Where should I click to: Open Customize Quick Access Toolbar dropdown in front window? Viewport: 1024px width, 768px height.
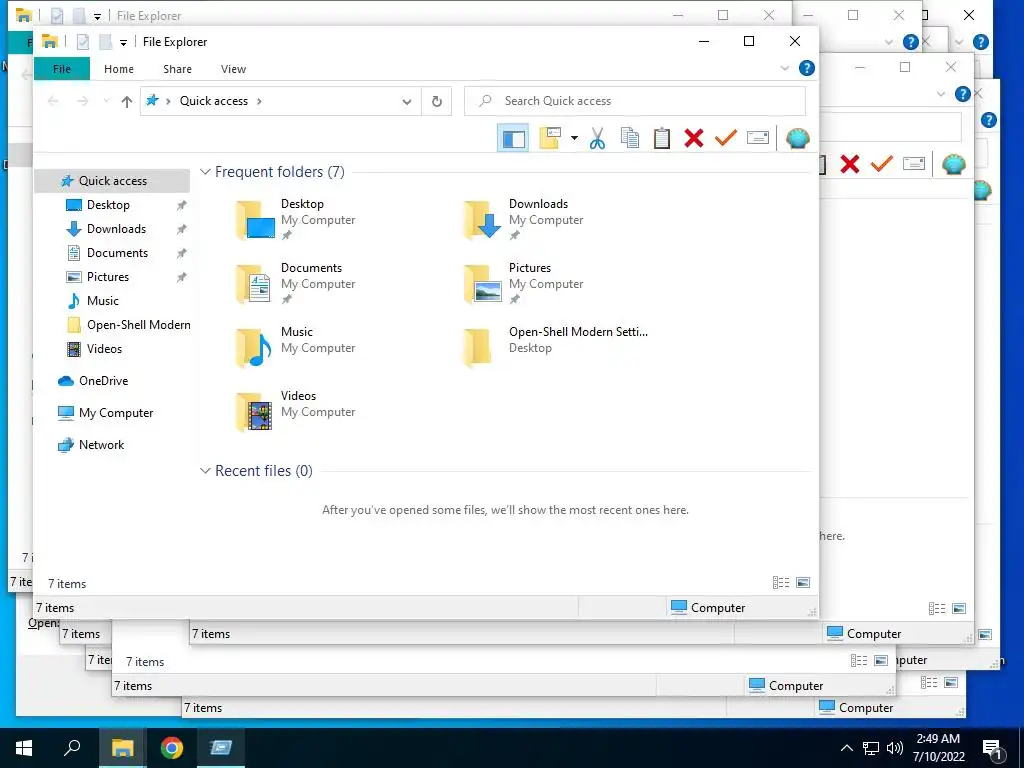(x=123, y=43)
